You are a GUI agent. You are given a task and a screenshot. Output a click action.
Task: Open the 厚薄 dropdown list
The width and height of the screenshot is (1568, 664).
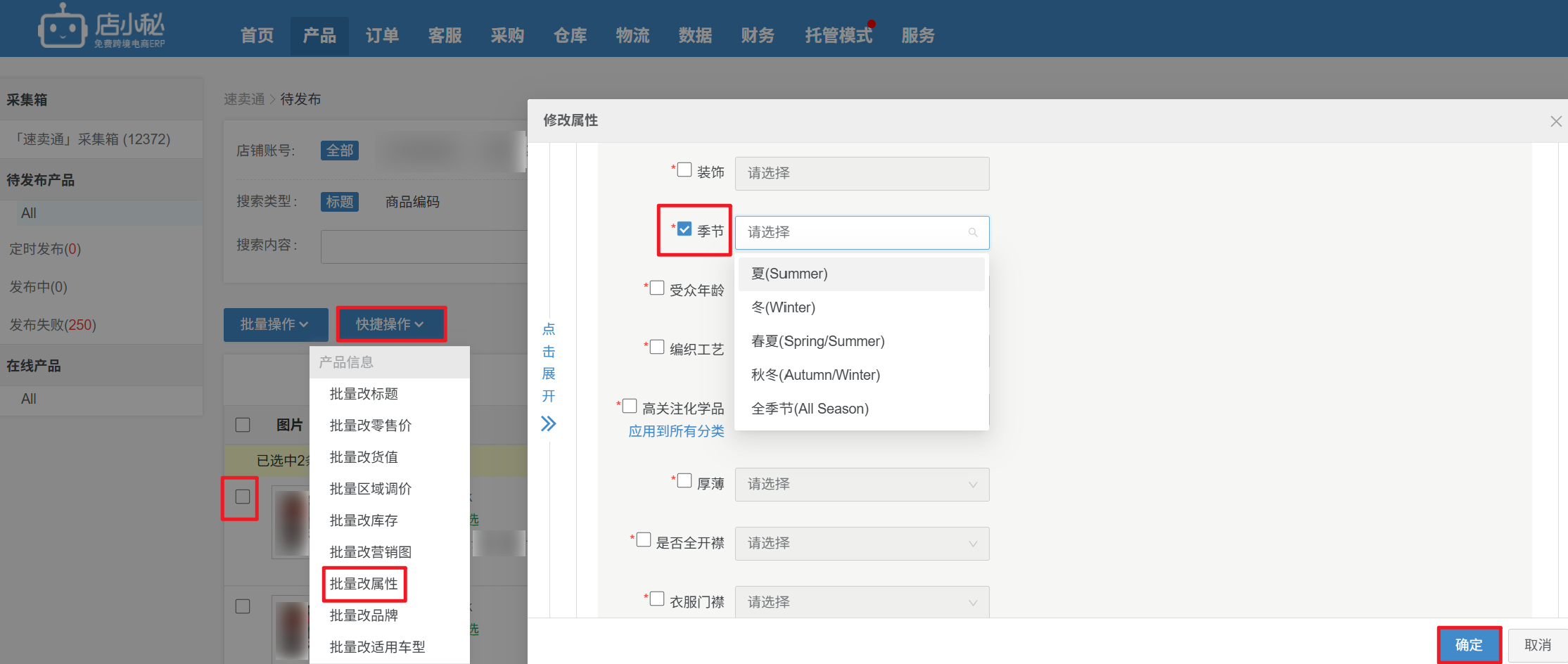tap(862, 485)
